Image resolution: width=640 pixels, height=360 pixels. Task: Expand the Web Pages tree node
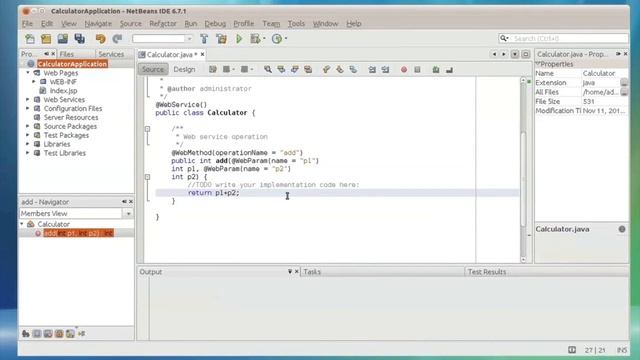point(28,73)
